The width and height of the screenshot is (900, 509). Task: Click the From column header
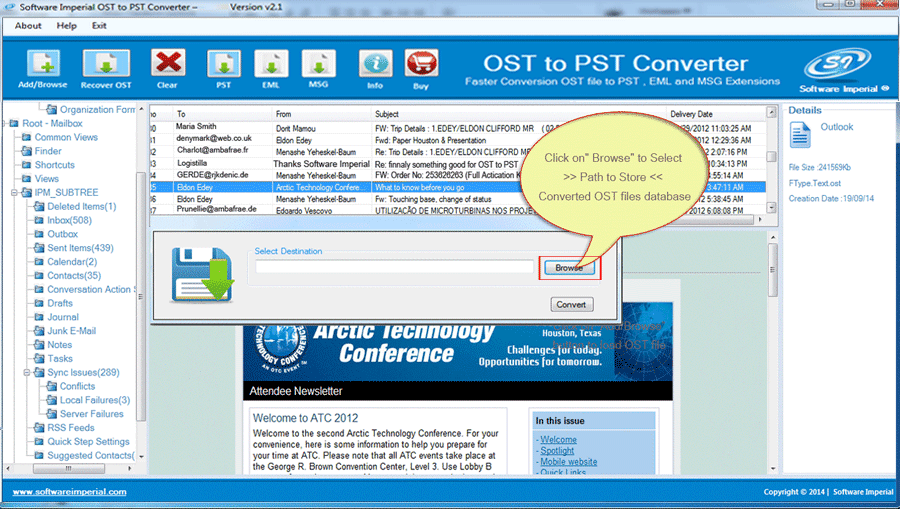[x=323, y=114]
